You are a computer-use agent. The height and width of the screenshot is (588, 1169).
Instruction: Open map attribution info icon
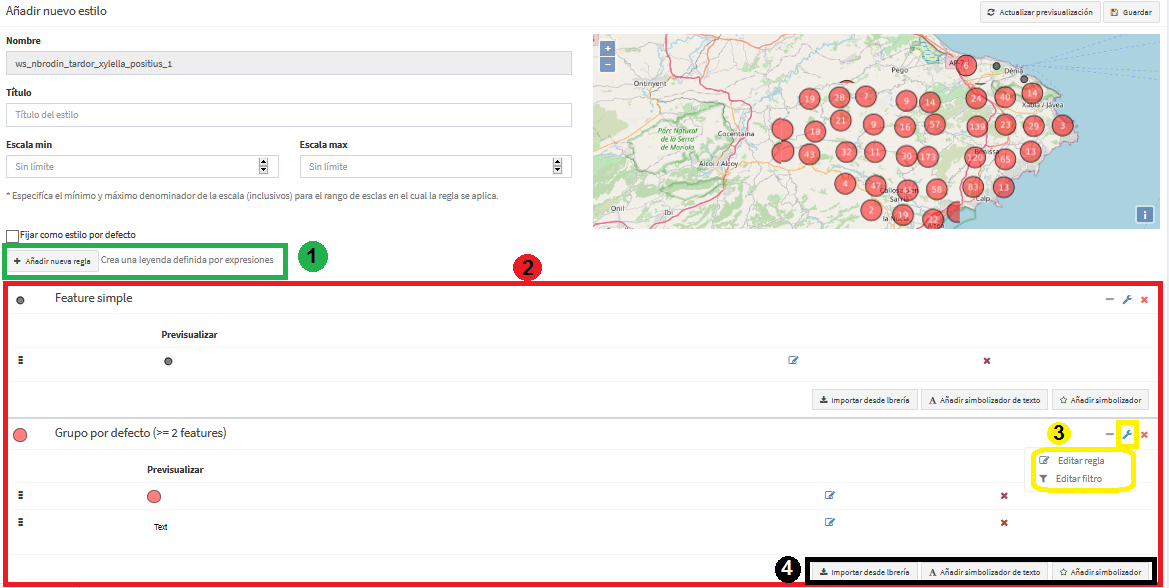pyautogui.click(x=1144, y=215)
